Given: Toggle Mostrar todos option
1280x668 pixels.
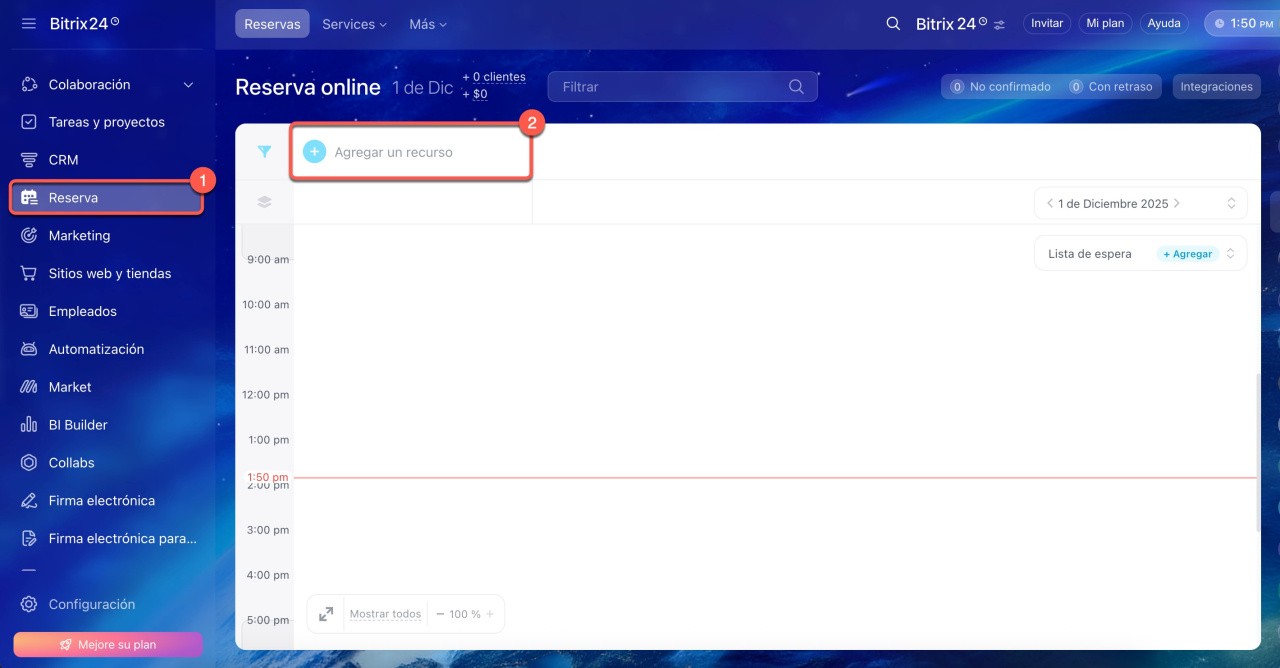Looking at the screenshot, I should pos(385,614).
